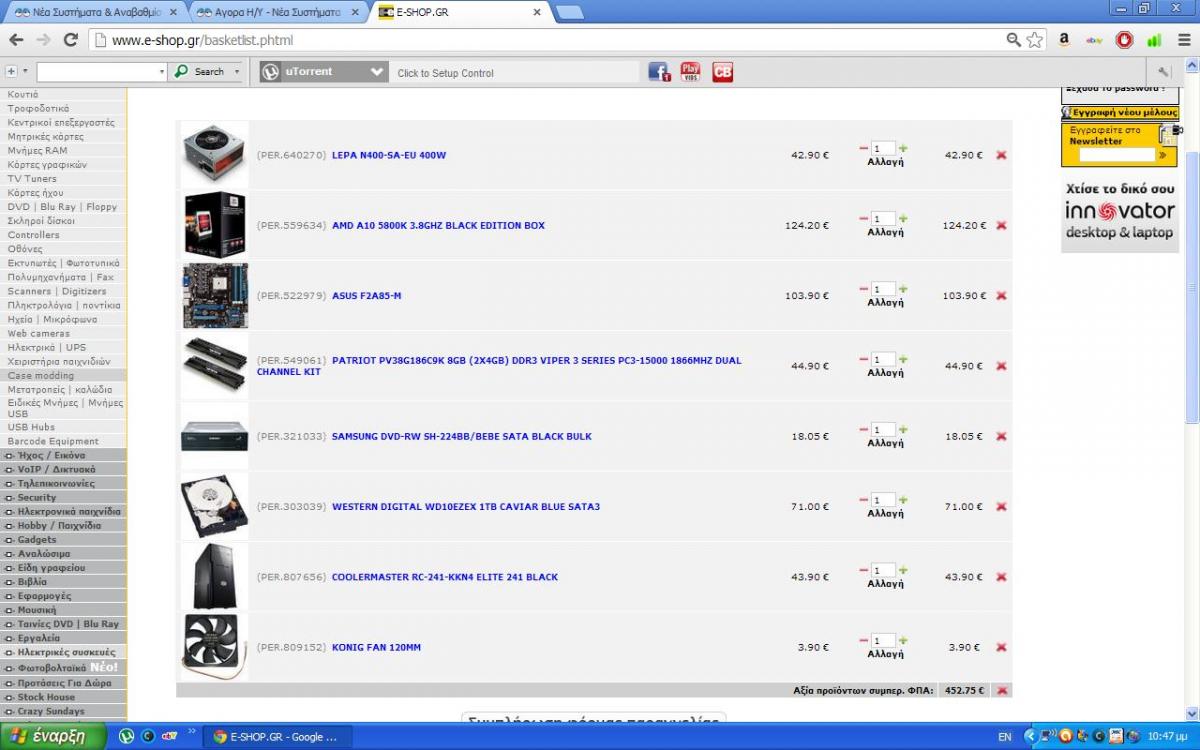Open Chrome menu button
Image resolution: width=1200 pixels, height=750 pixels.
(x=1183, y=40)
